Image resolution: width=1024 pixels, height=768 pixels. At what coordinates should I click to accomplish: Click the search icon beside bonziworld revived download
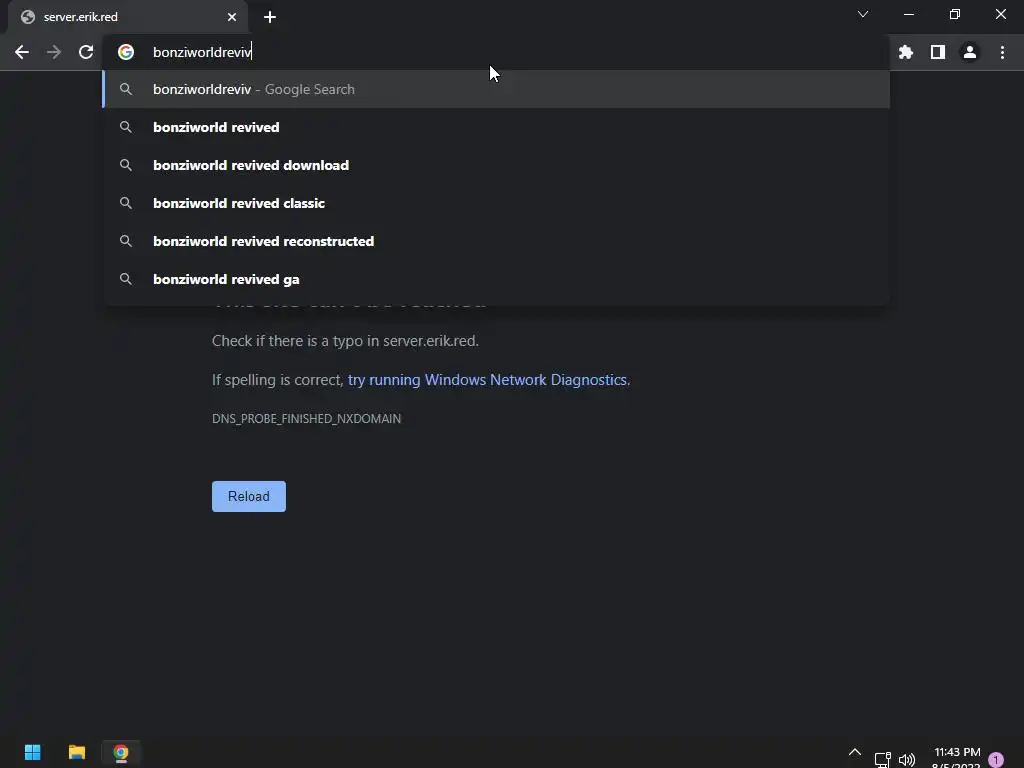click(x=126, y=165)
